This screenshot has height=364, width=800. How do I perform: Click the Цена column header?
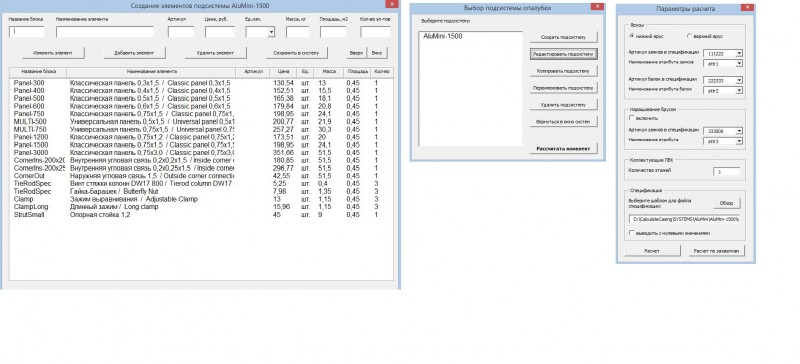click(284, 72)
